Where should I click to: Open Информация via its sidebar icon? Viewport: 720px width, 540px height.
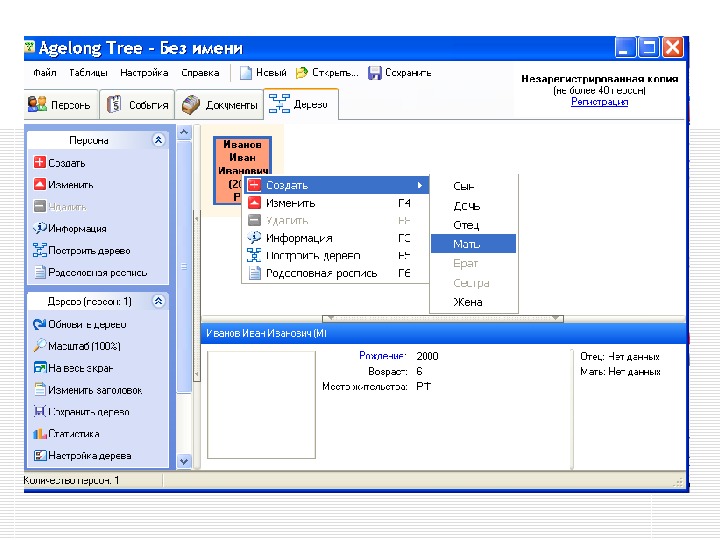point(39,228)
